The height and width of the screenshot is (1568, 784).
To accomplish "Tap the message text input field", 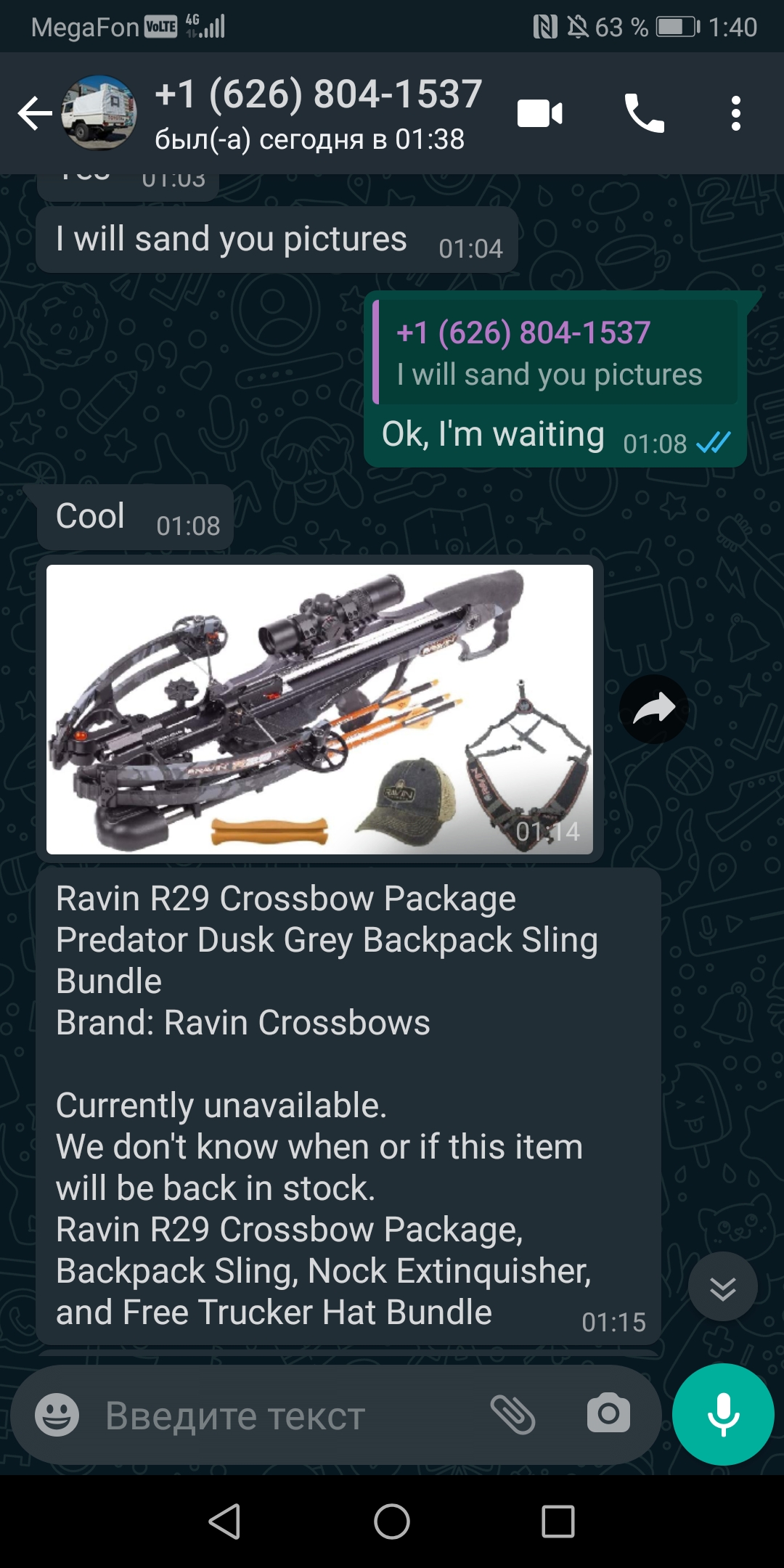I will click(290, 1416).
